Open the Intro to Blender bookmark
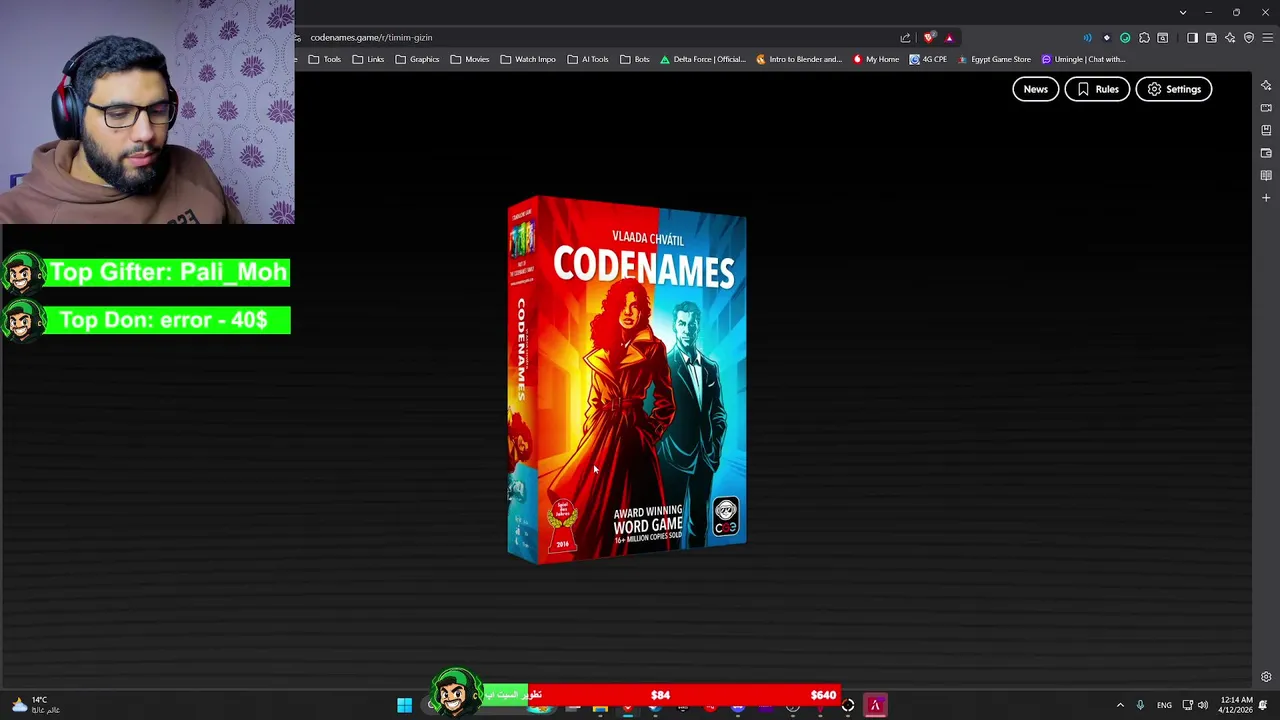1280x720 pixels. click(x=798, y=59)
